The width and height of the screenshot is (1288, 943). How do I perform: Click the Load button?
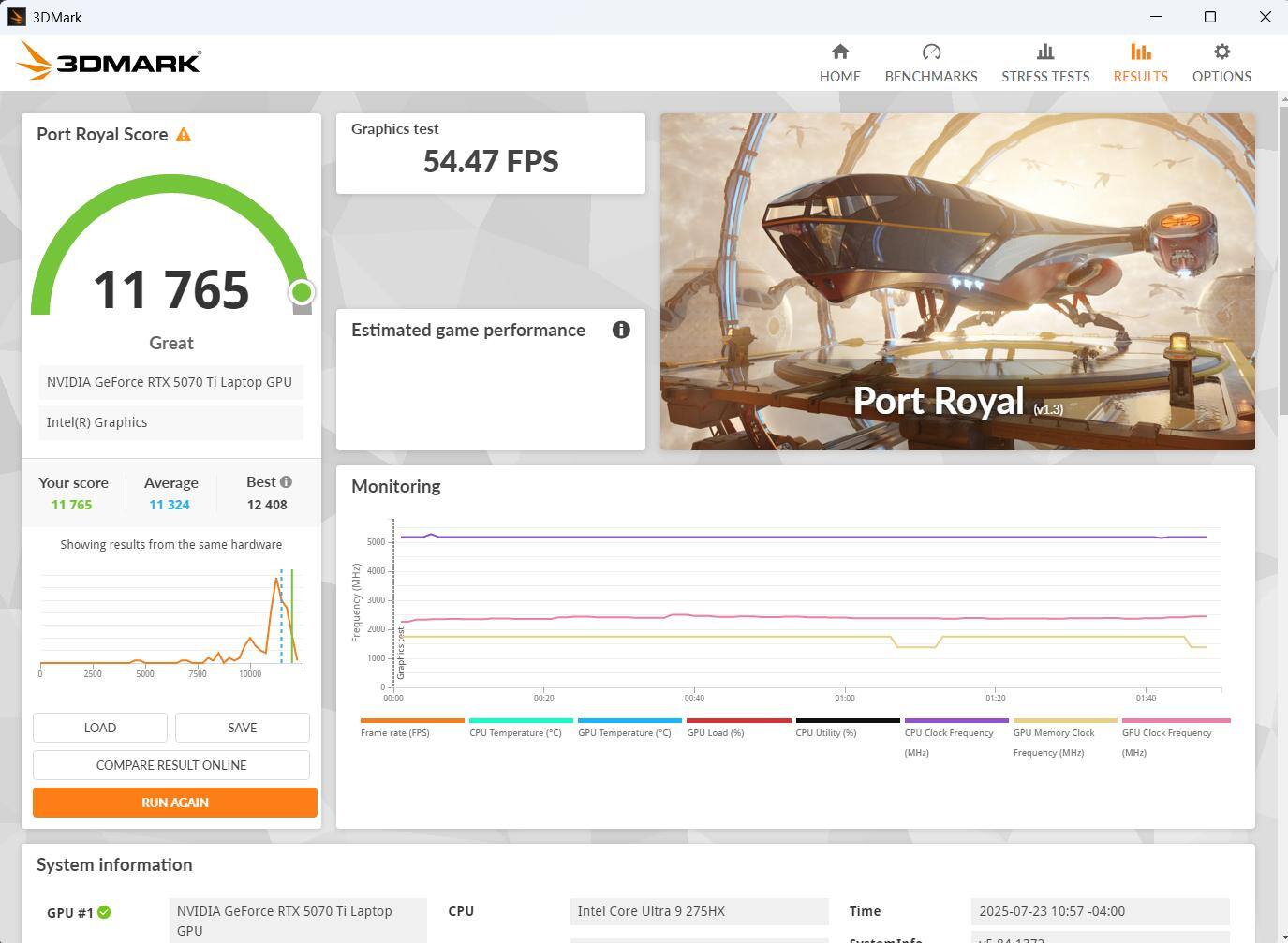click(100, 728)
